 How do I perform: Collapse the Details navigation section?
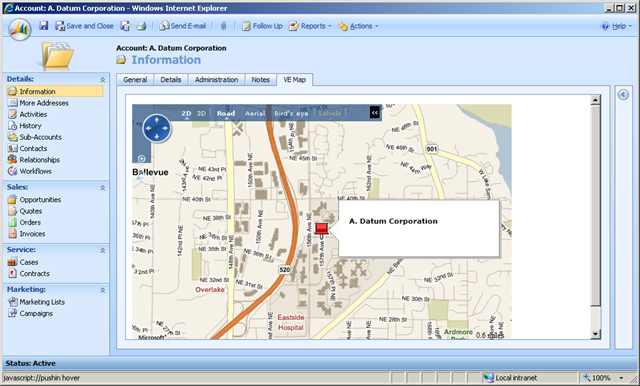pos(102,80)
